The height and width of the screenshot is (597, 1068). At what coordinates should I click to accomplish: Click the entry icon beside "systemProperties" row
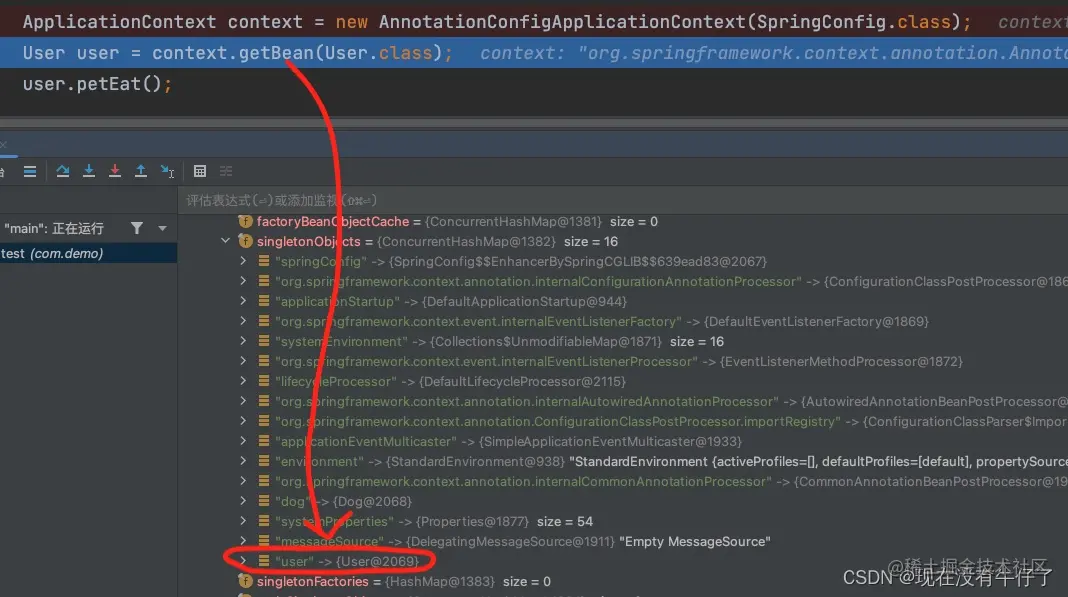(264, 521)
